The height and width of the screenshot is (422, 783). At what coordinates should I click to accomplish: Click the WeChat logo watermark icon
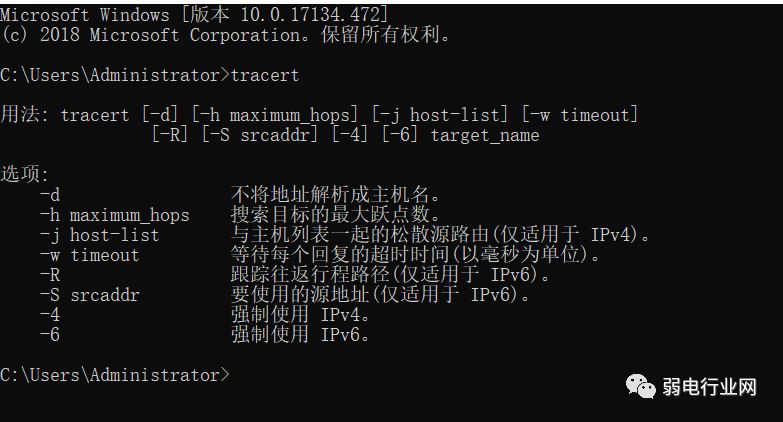(x=639, y=385)
